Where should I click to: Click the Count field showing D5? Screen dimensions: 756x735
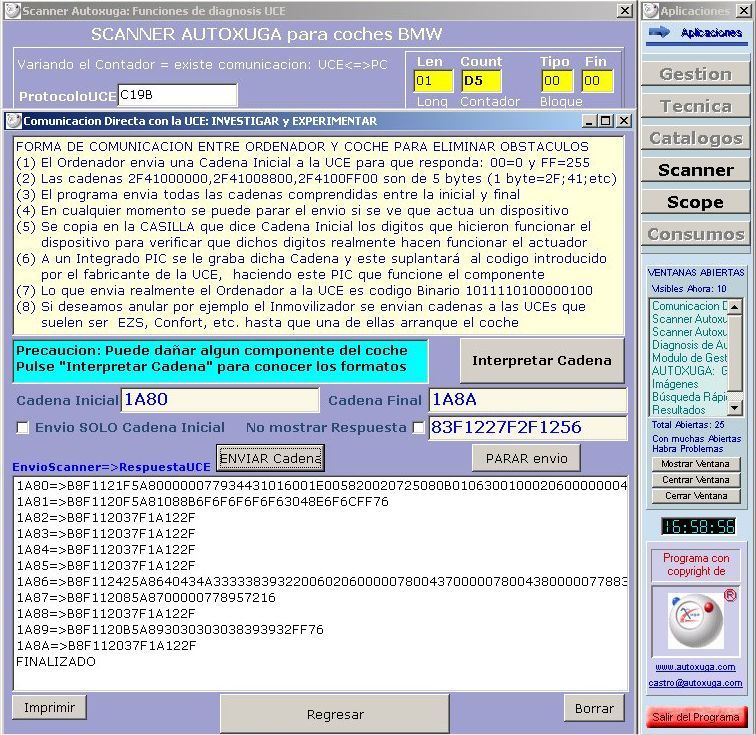[481, 81]
